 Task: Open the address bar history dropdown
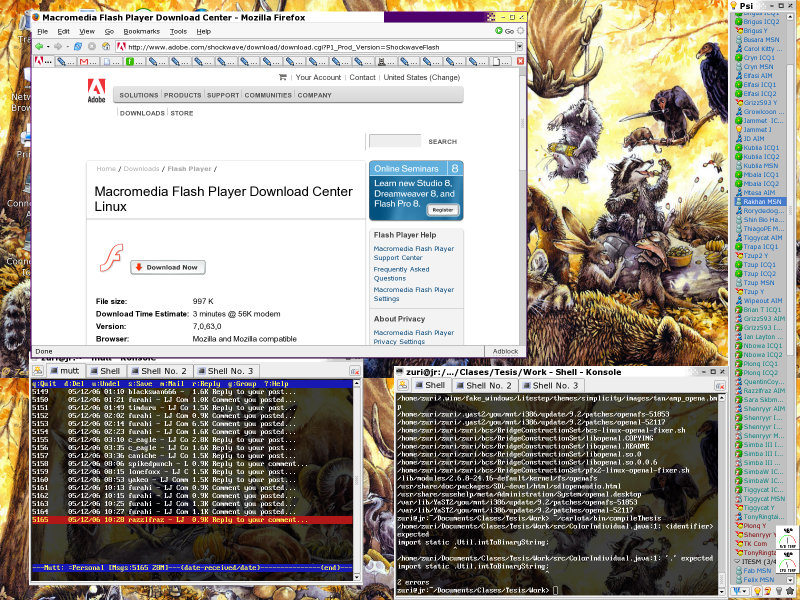[519, 45]
